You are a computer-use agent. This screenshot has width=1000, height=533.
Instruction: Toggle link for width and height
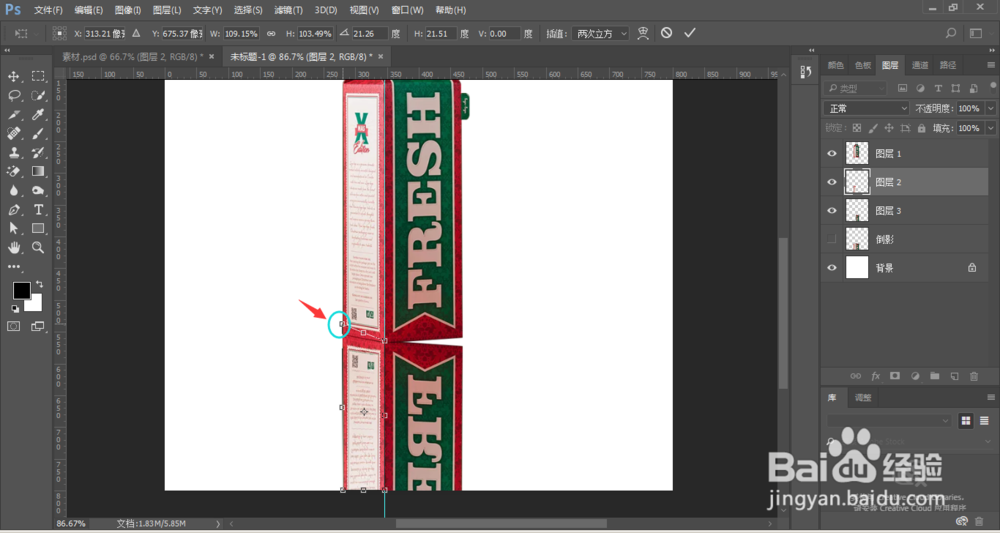[270, 33]
